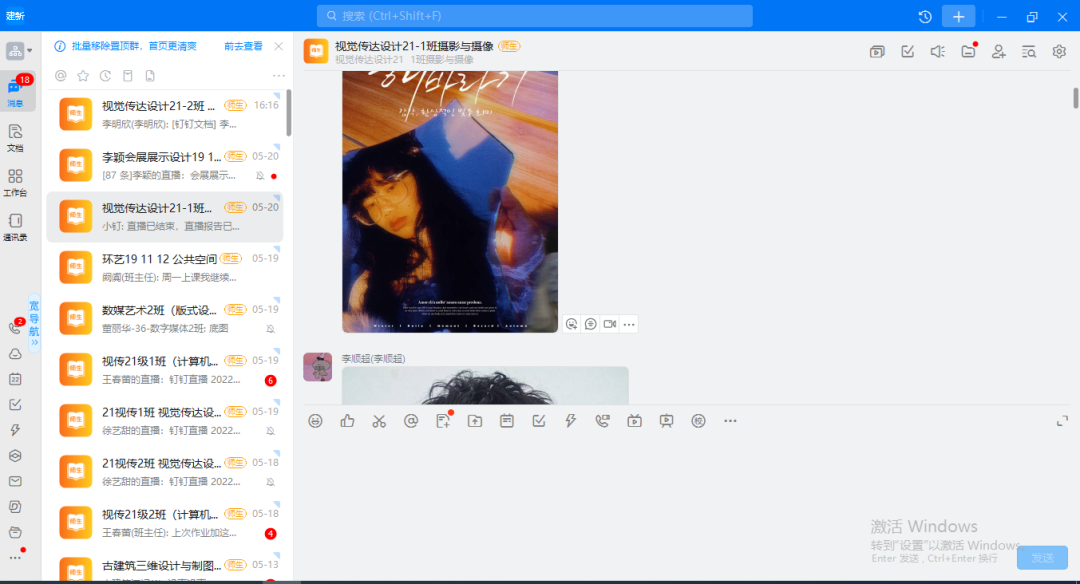The height and width of the screenshot is (584, 1080).
Task: Launch the live streaming tool
Action: pos(667,421)
